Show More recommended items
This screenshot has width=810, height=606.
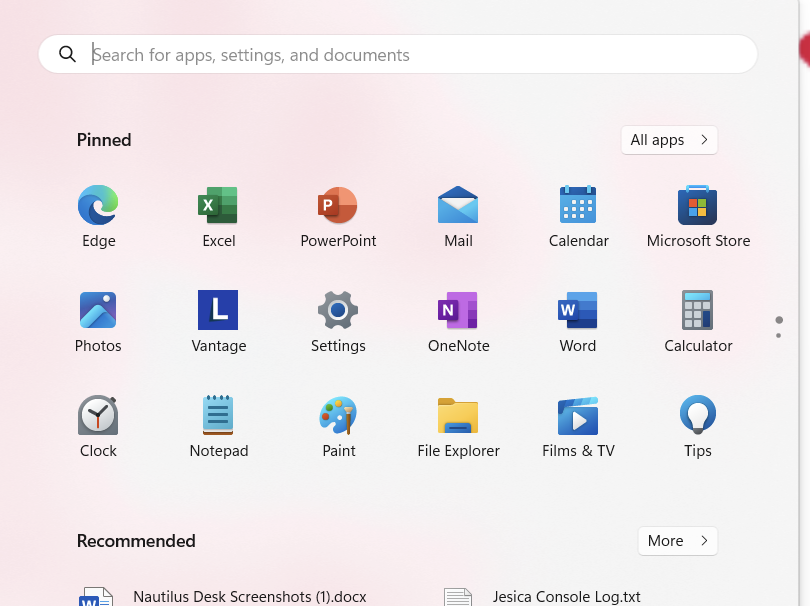tap(678, 541)
